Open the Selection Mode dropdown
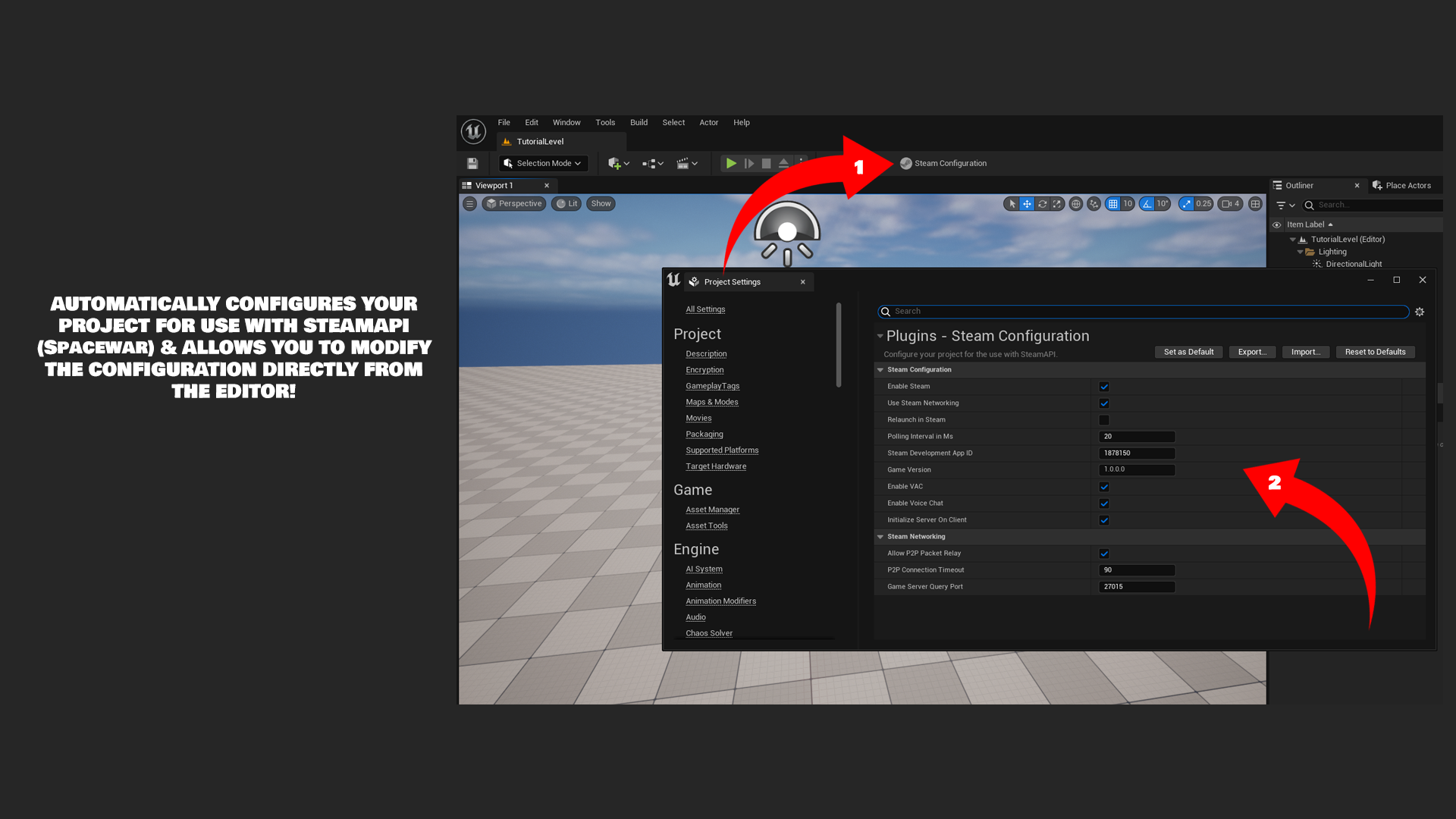 click(x=543, y=163)
